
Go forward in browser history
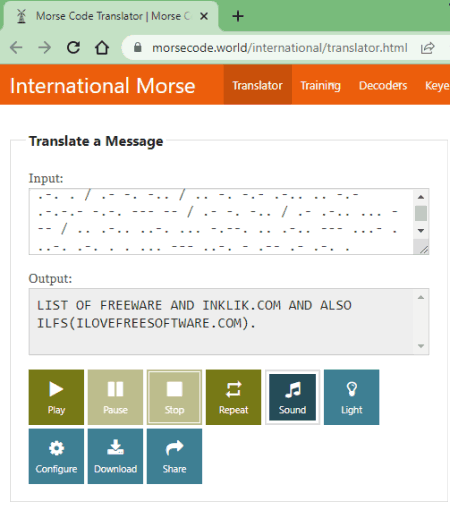[x=44, y=48]
